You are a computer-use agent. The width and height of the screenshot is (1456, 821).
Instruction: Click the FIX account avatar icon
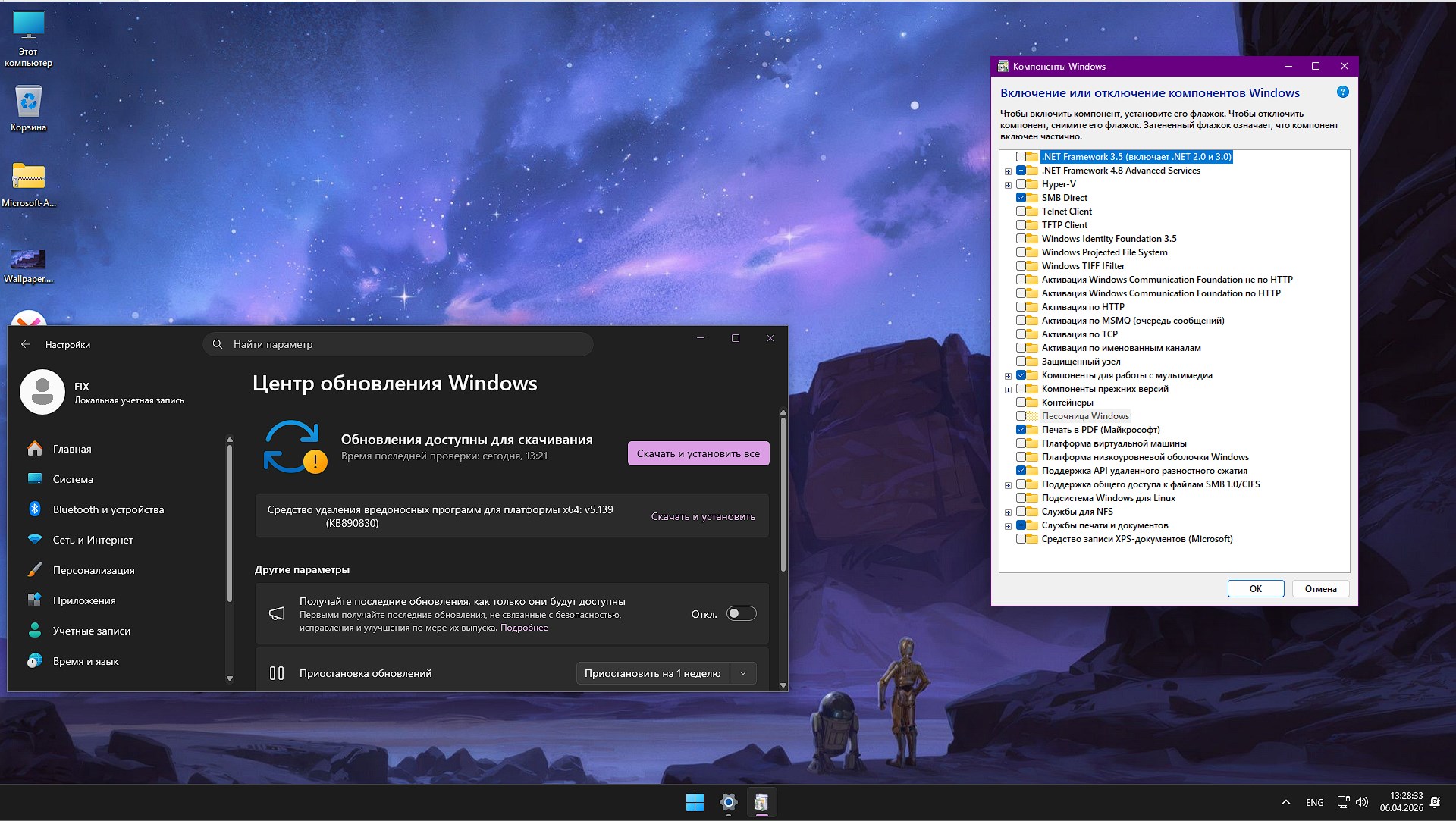pos(42,392)
